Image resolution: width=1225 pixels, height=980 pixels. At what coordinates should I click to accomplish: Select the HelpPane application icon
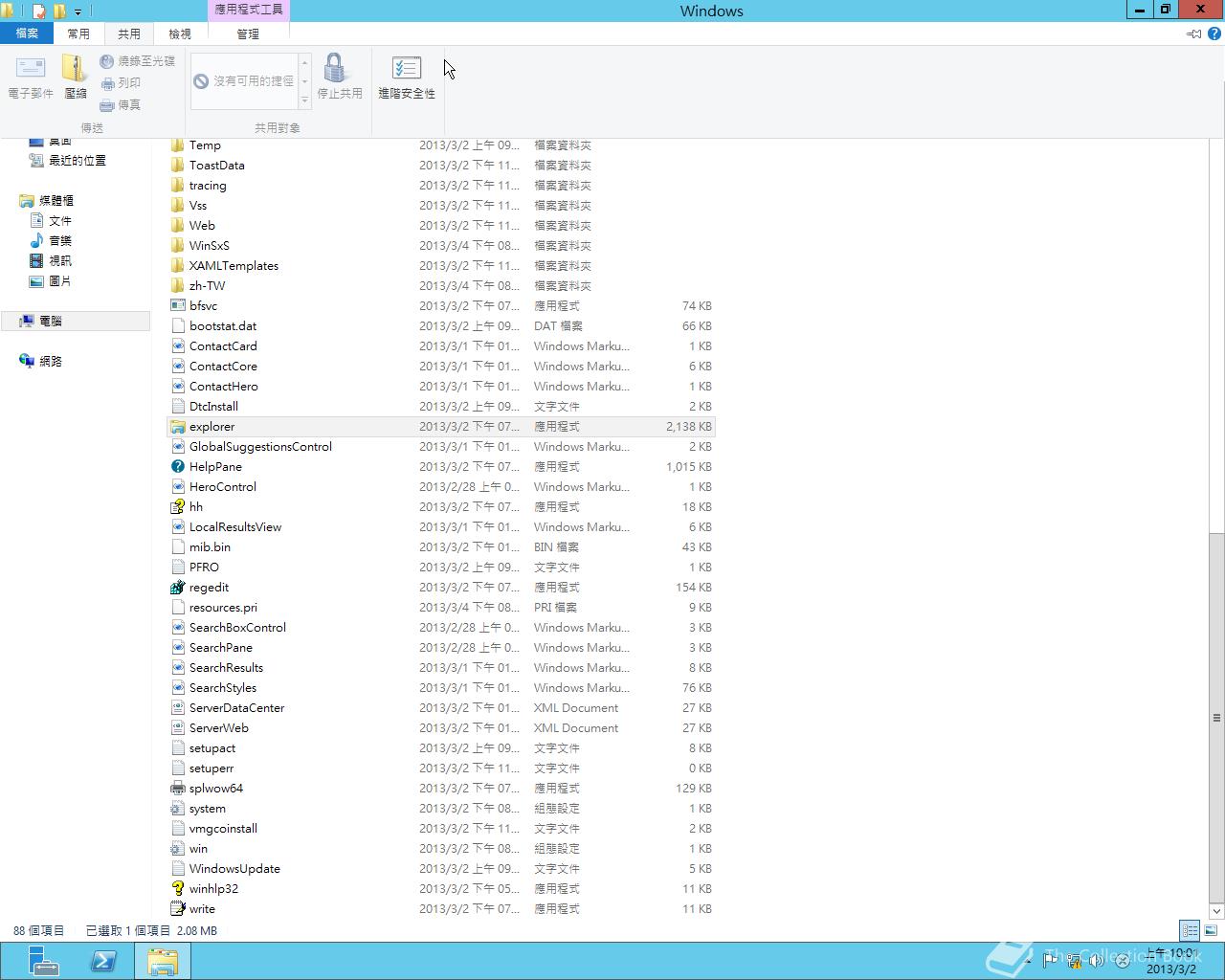click(177, 467)
